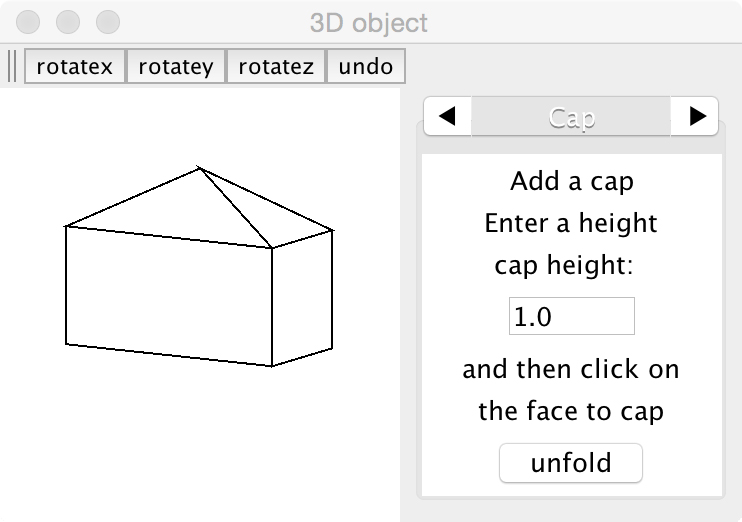Select the narrow right triangular roof face
Image resolution: width=742 pixels, height=522 pixels.
click(270, 215)
